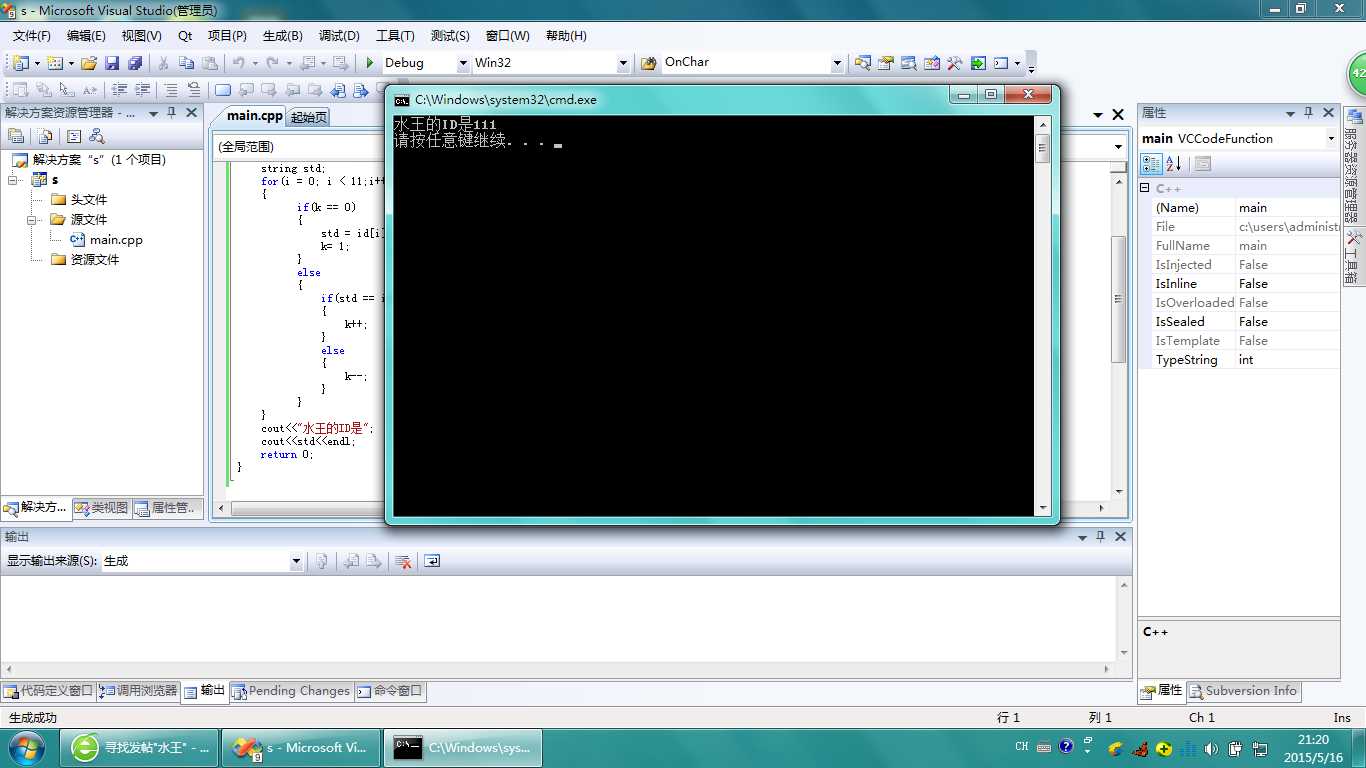Collapse project s node in Solution Explorer
Screen dimensions: 1366x768
(13, 180)
